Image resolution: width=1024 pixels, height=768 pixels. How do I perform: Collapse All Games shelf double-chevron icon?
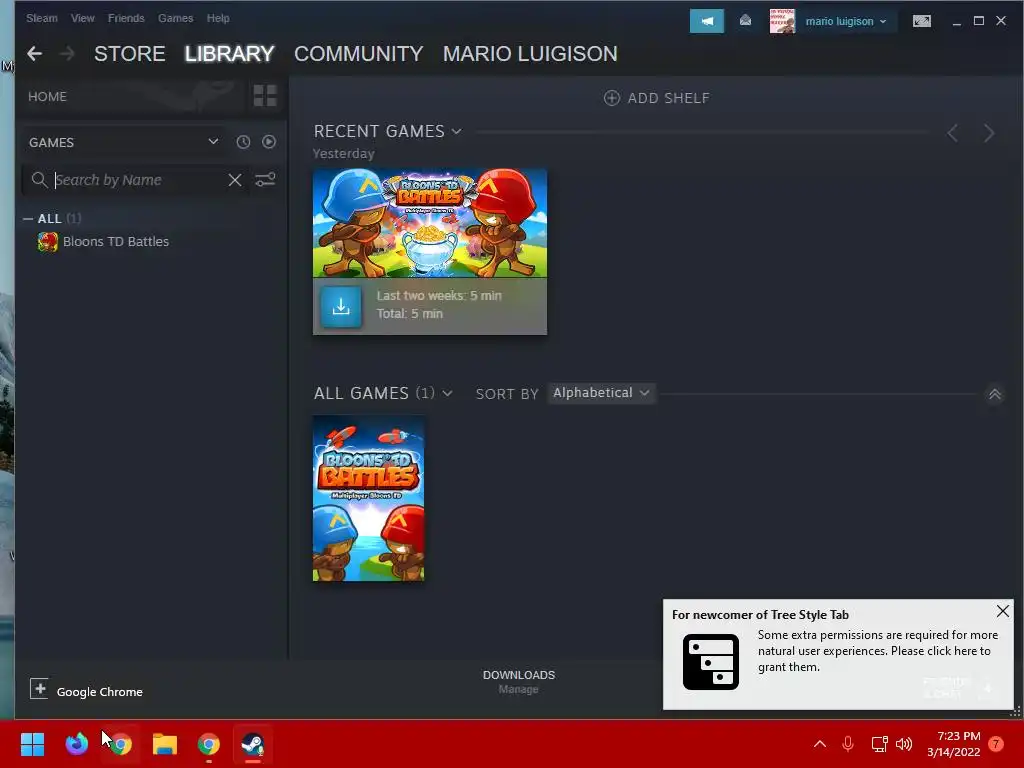[995, 394]
